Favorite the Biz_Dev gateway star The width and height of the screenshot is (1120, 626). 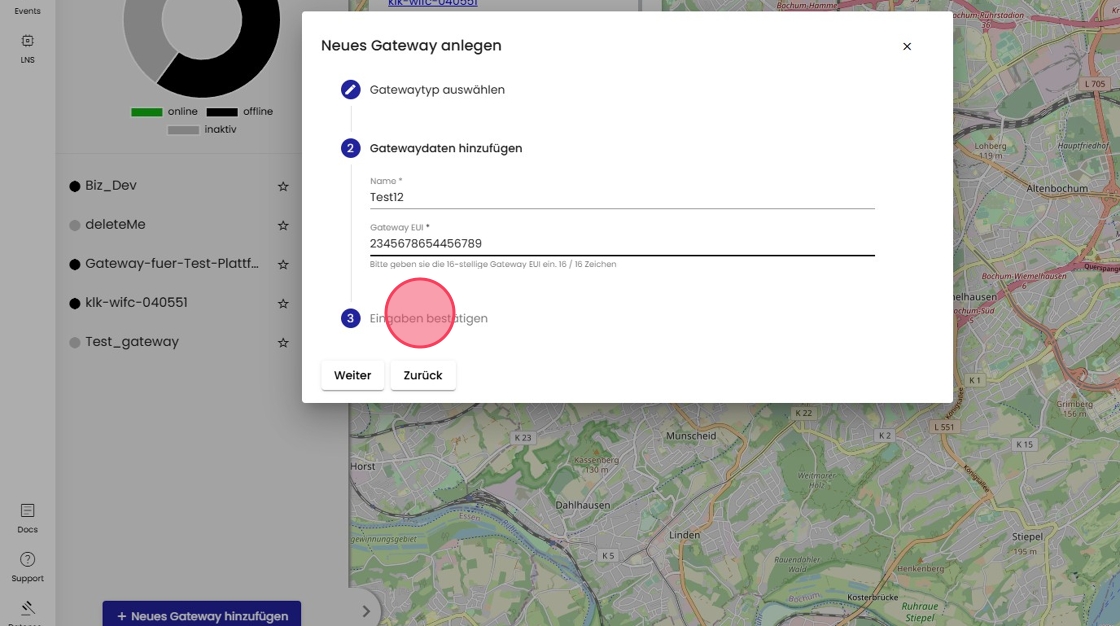pyautogui.click(x=283, y=187)
